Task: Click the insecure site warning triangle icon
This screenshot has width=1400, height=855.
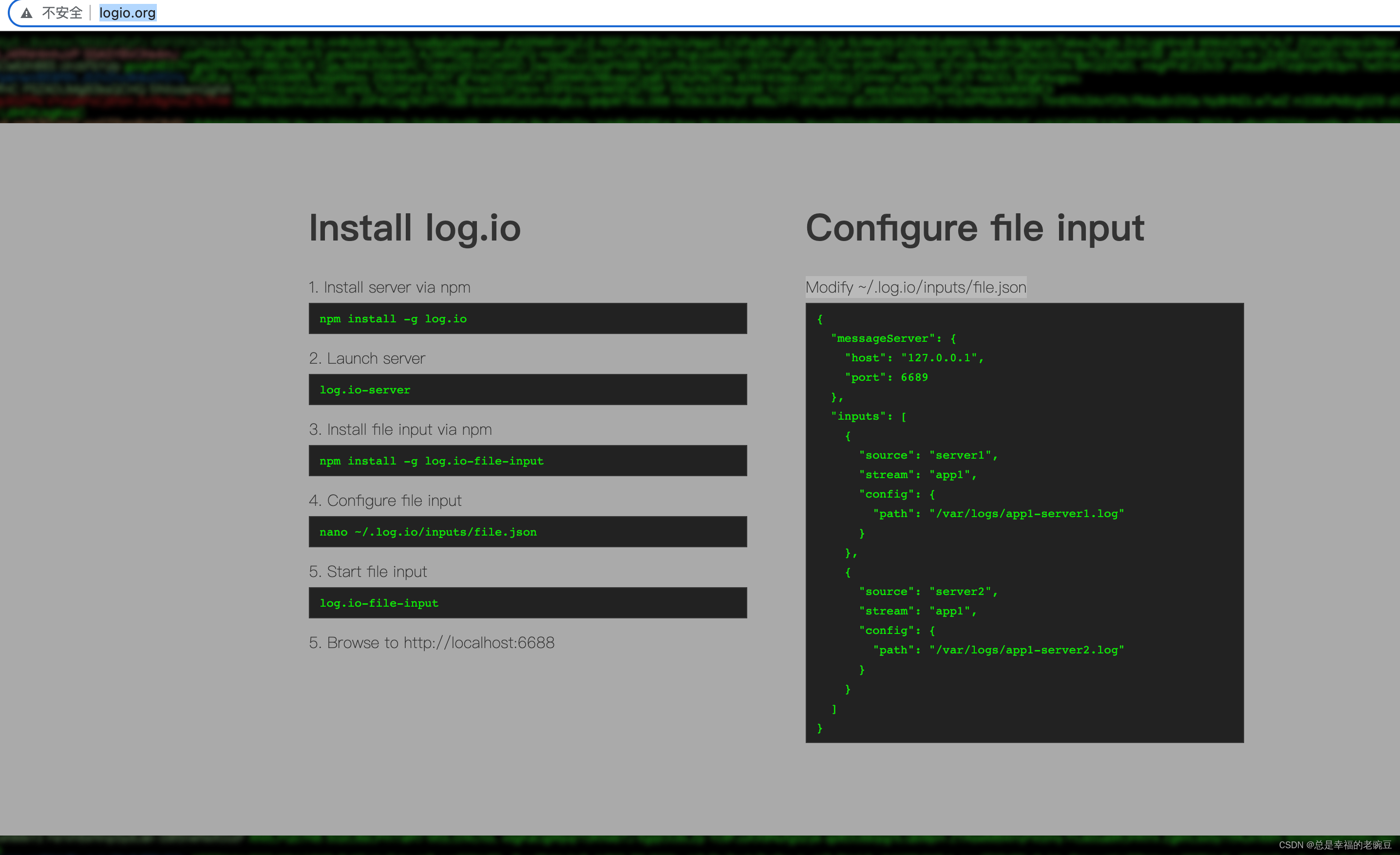Action: (27, 13)
